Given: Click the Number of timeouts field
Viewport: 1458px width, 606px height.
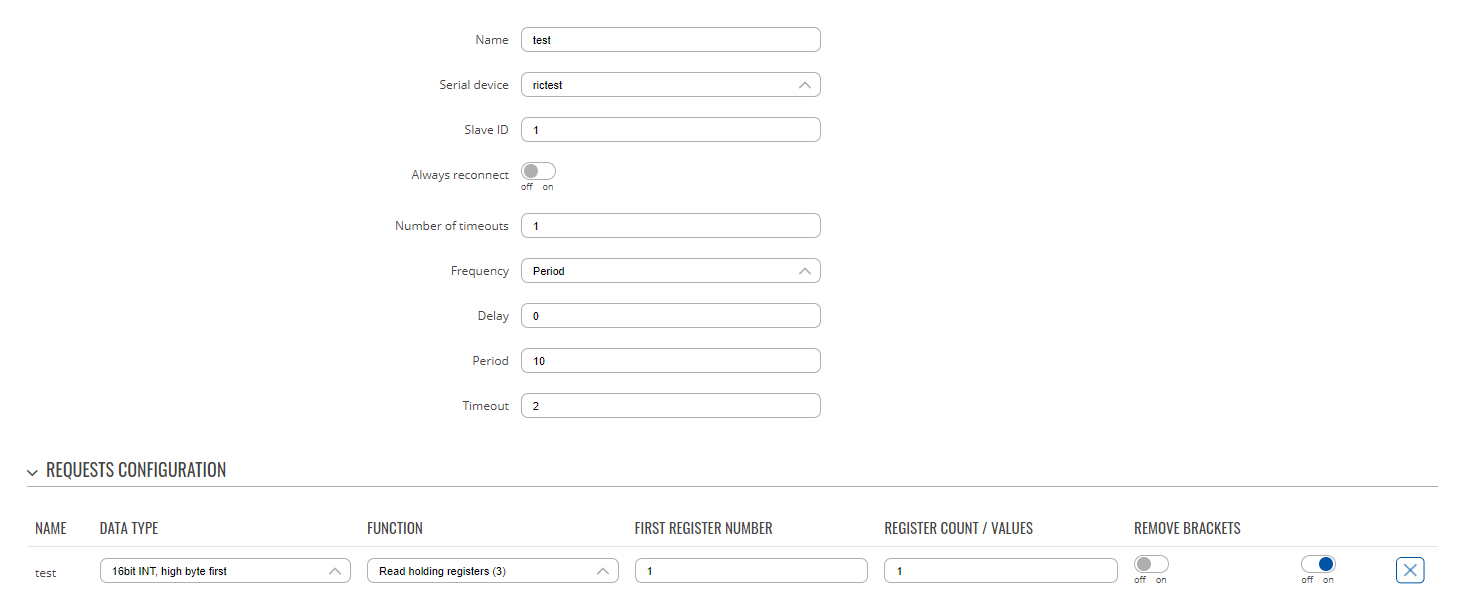Looking at the screenshot, I should point(671,226).
